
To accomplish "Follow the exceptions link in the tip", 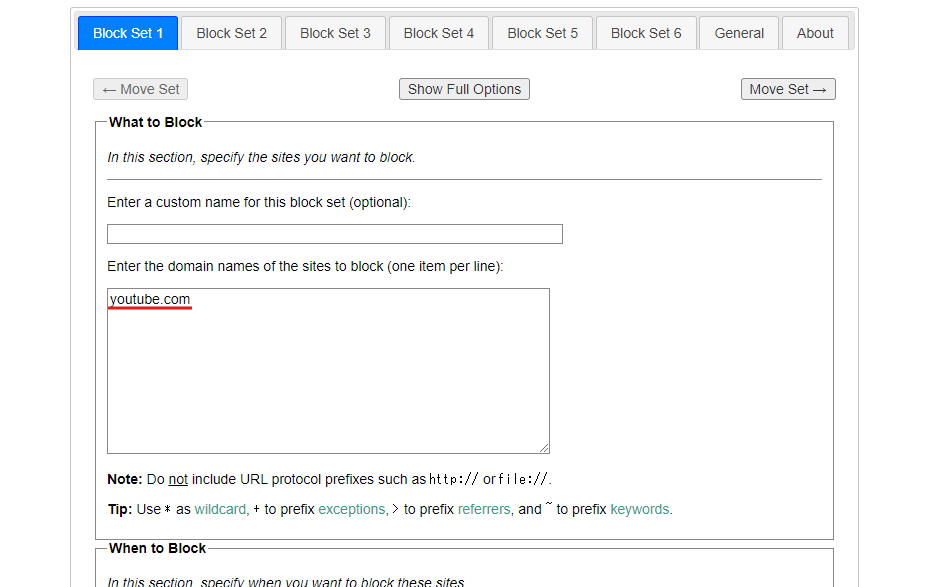I will (x=351, y=509).
